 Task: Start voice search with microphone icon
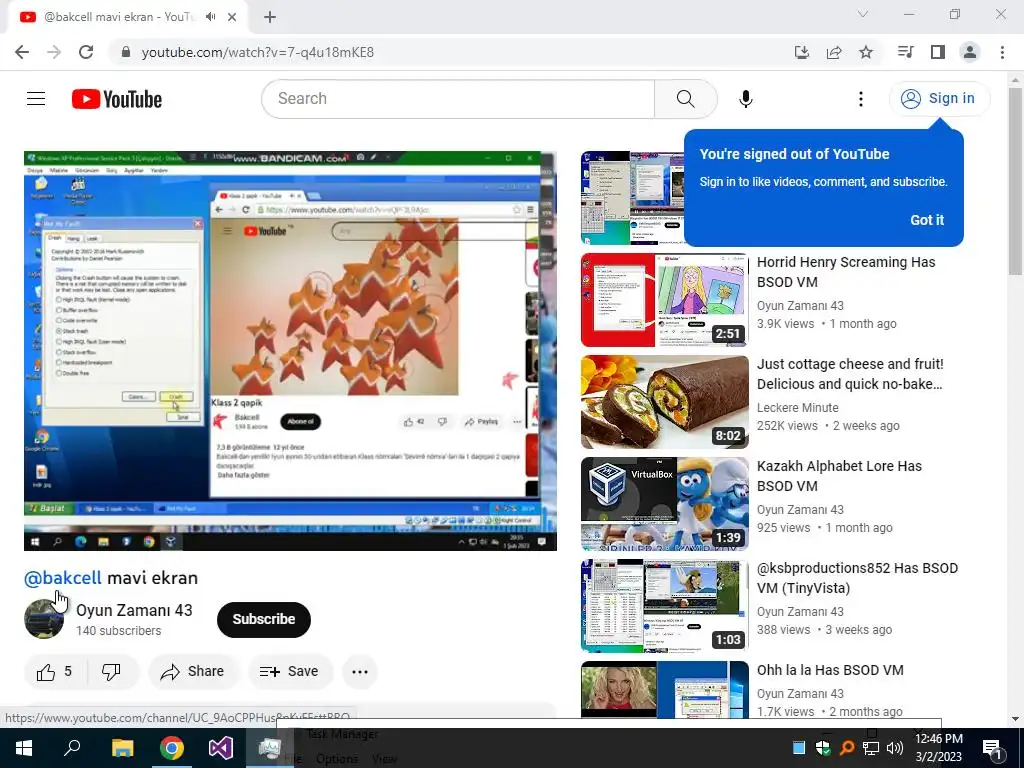pos(746,99)
